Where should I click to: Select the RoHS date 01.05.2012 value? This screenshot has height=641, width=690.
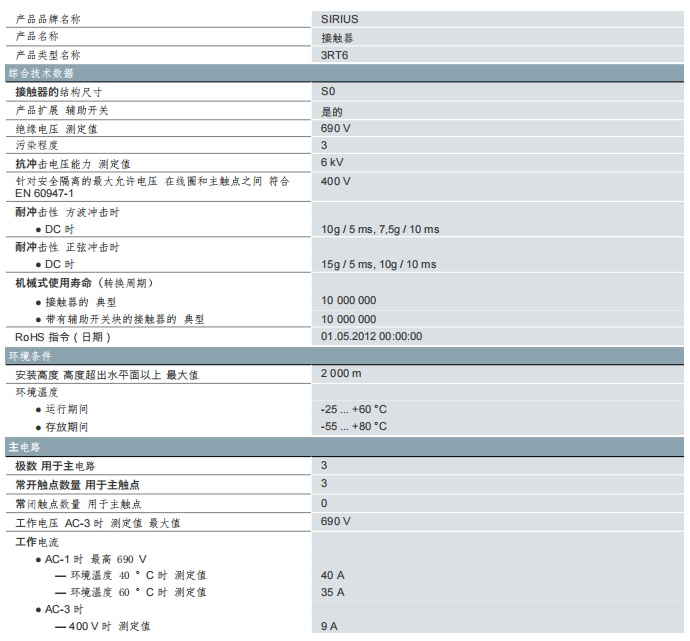pos(371,336)
